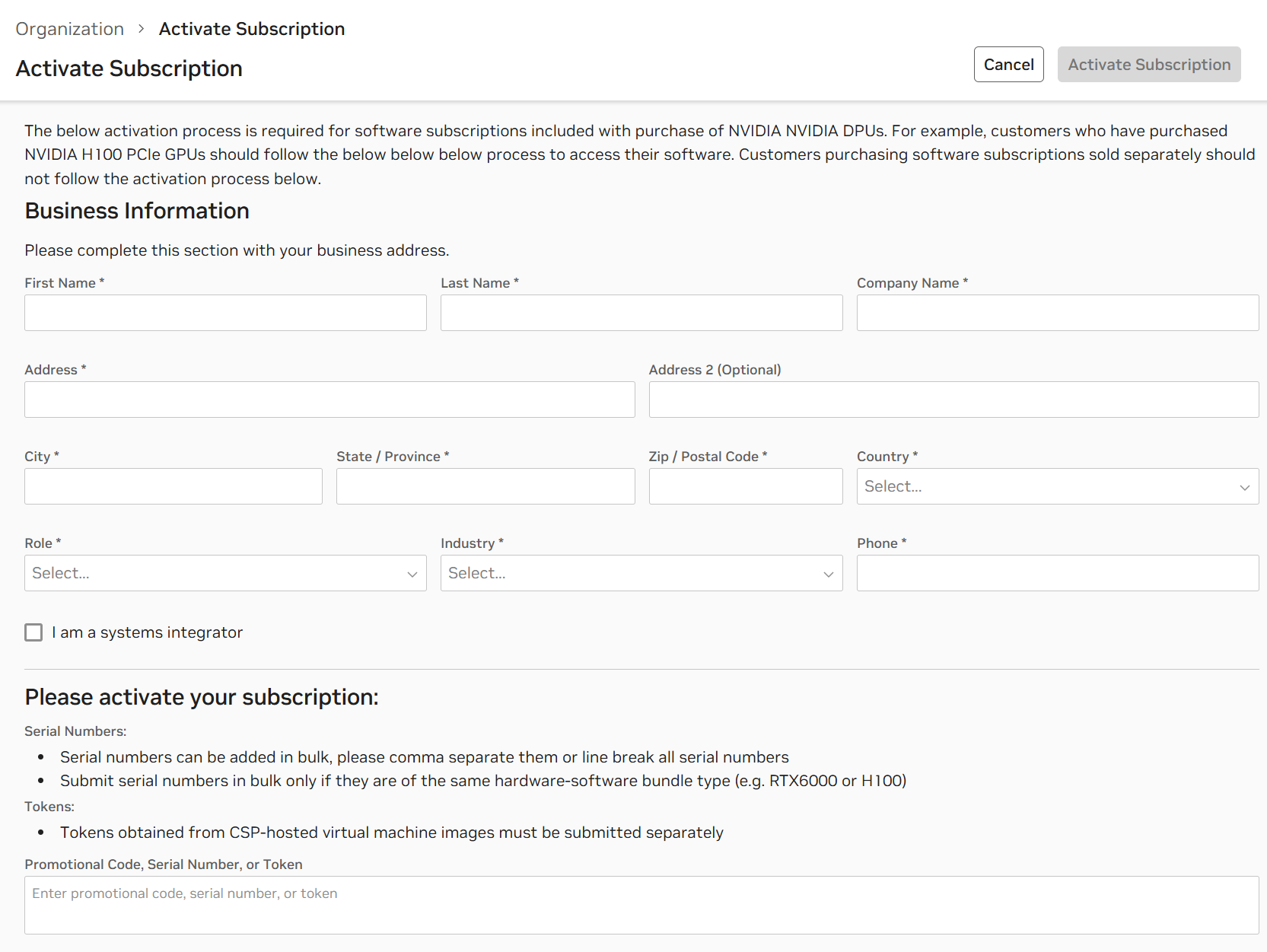Click the Last Name input field
Screen dimensions: 1267x952
641,313
